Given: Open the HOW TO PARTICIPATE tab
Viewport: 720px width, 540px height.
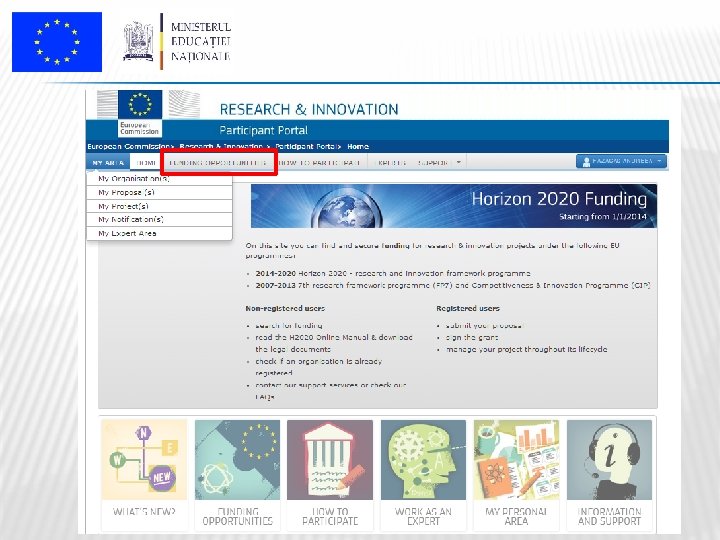Looking at the screenshot, I should coord(319,163).
